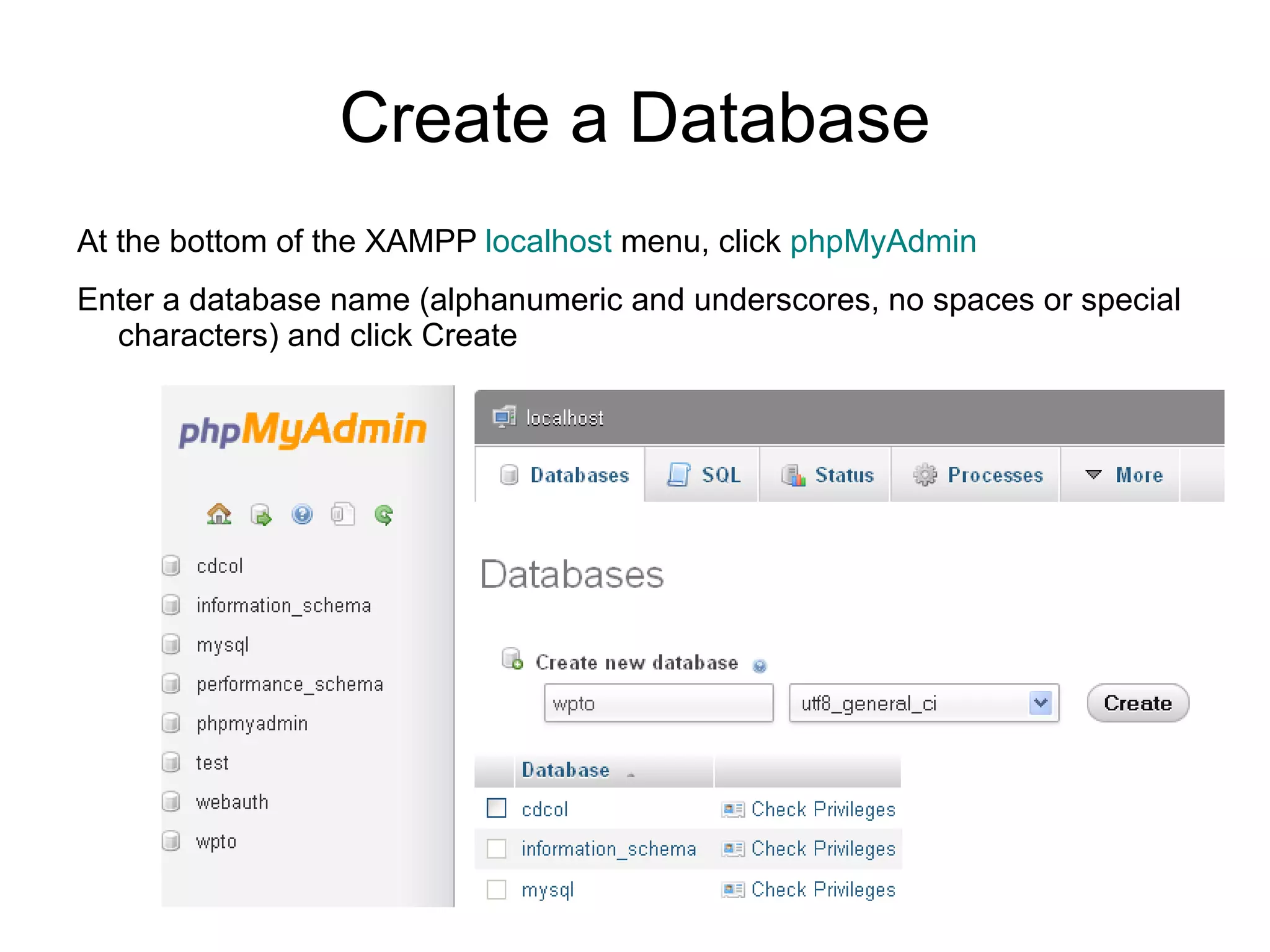Open the Status tab
The image size is (1270, 952).
tap(826, 475)
